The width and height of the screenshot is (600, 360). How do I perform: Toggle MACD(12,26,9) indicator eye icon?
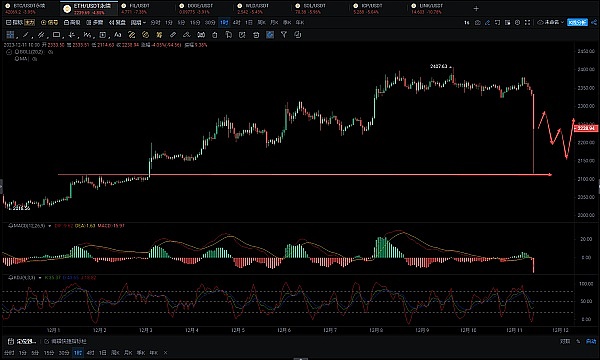point(10,226)
